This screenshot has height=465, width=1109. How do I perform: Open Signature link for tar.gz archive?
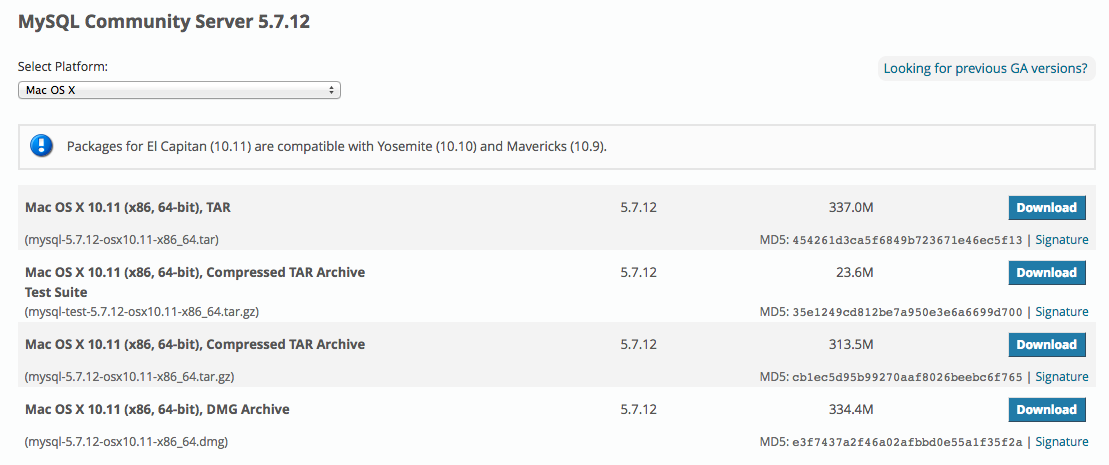(x=1061, y=377)
